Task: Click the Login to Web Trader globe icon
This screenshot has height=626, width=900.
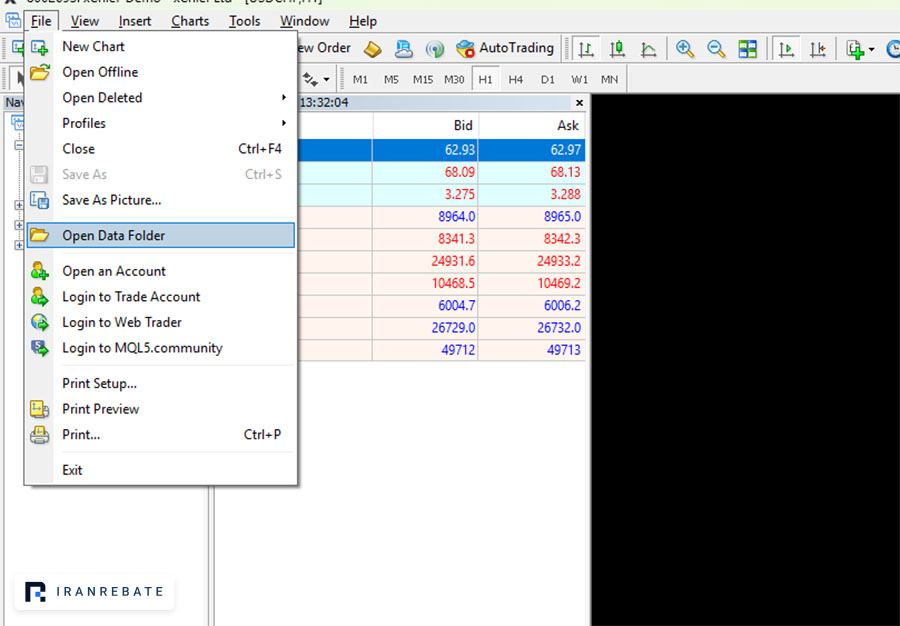Action: 40,322
